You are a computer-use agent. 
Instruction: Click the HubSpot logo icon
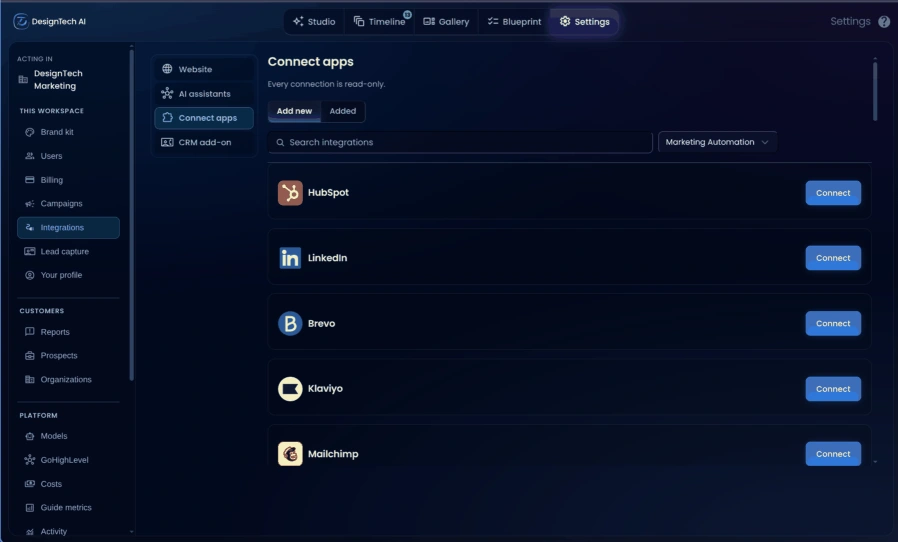coord(290,193)
